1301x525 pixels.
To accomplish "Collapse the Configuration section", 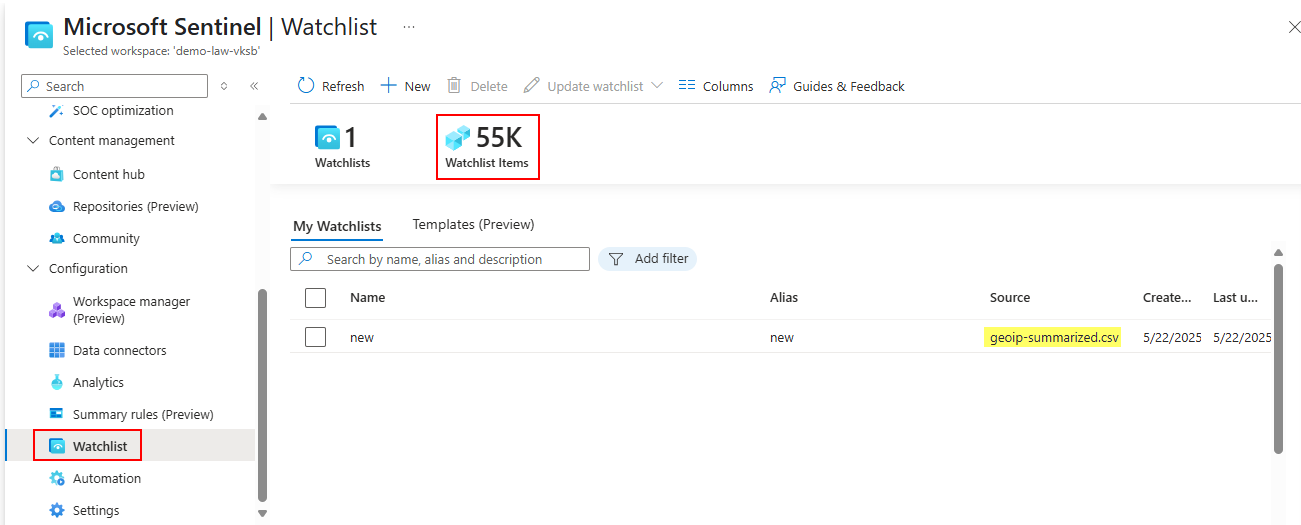I will click(33, 269).
